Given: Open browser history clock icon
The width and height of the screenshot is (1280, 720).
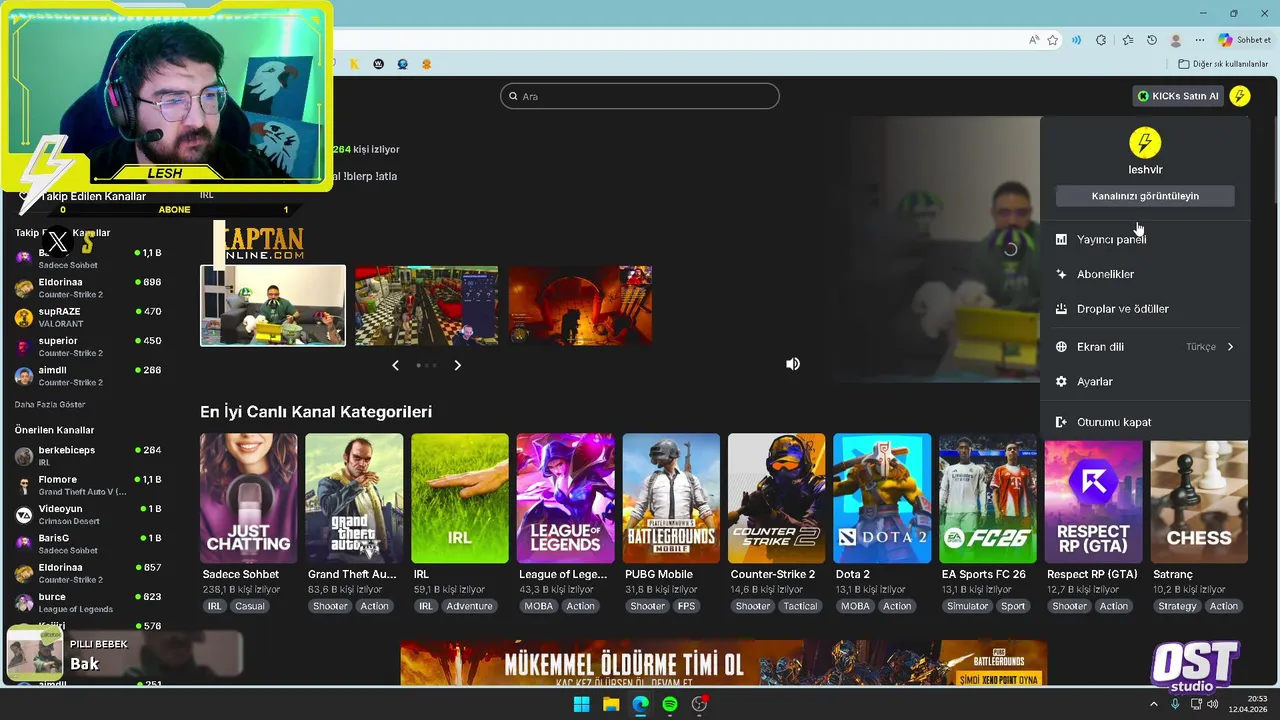Looking at the screenshot, I should pyautogui.click(x=1152, y=40).
